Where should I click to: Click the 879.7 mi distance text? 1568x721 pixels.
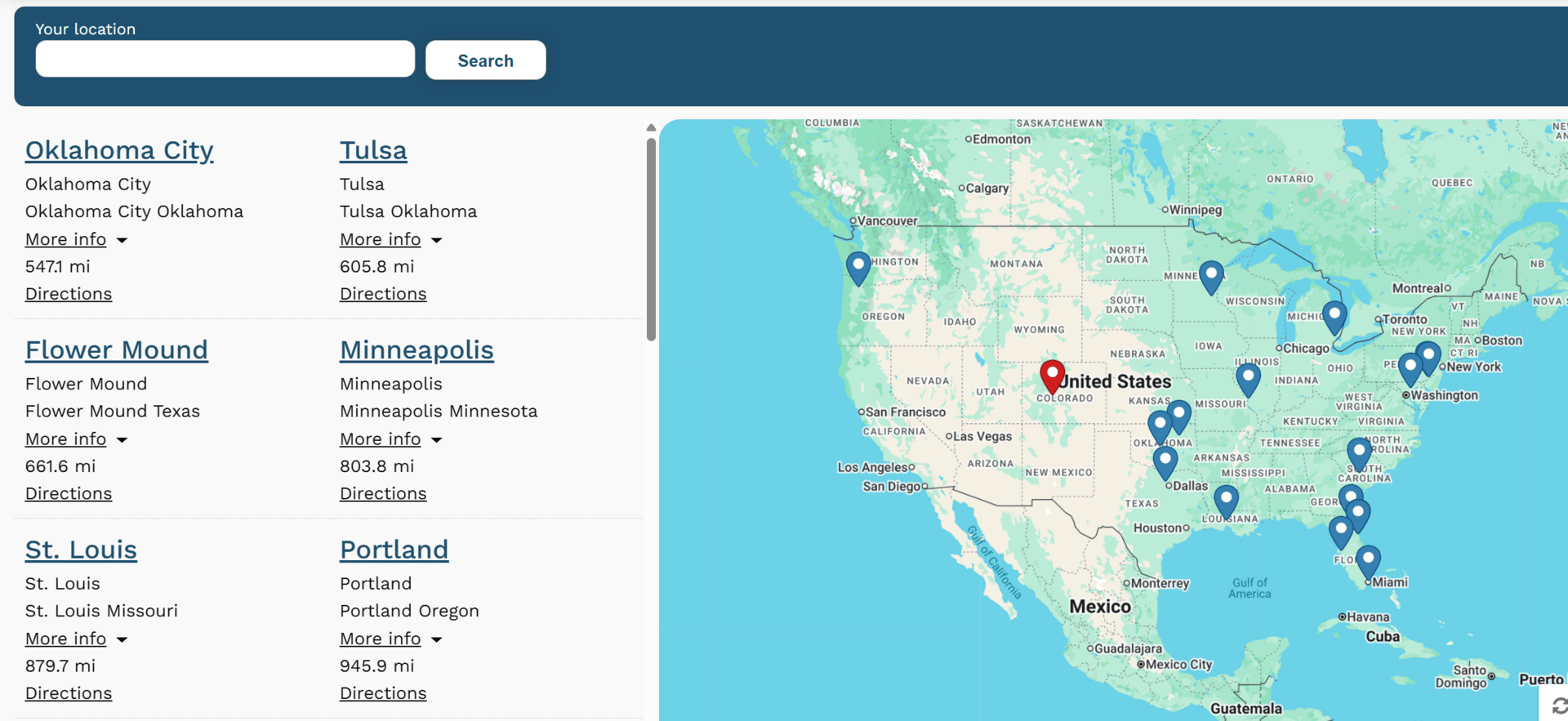pos(60,665)
